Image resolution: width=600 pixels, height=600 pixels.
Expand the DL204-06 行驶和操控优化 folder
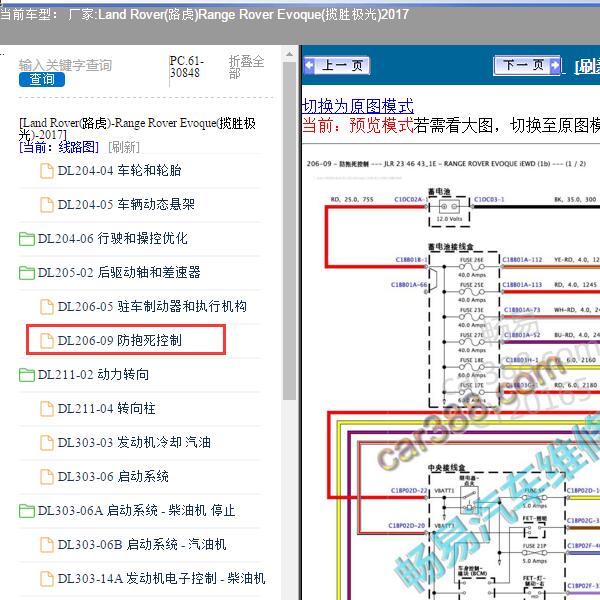pos(27,239)
